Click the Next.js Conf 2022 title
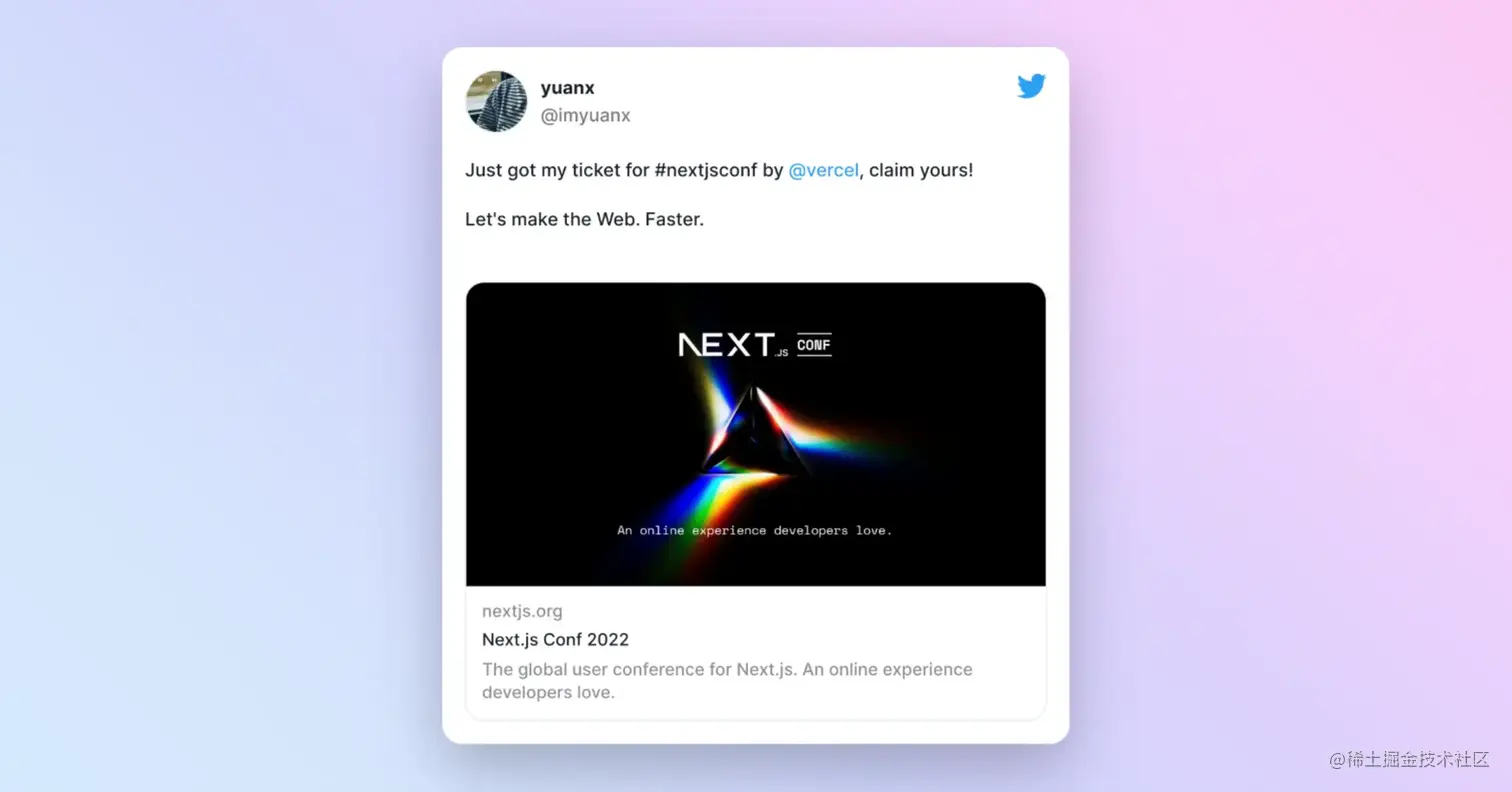The height and width of the screenshot is (792, 1512). tap(555, 640)
